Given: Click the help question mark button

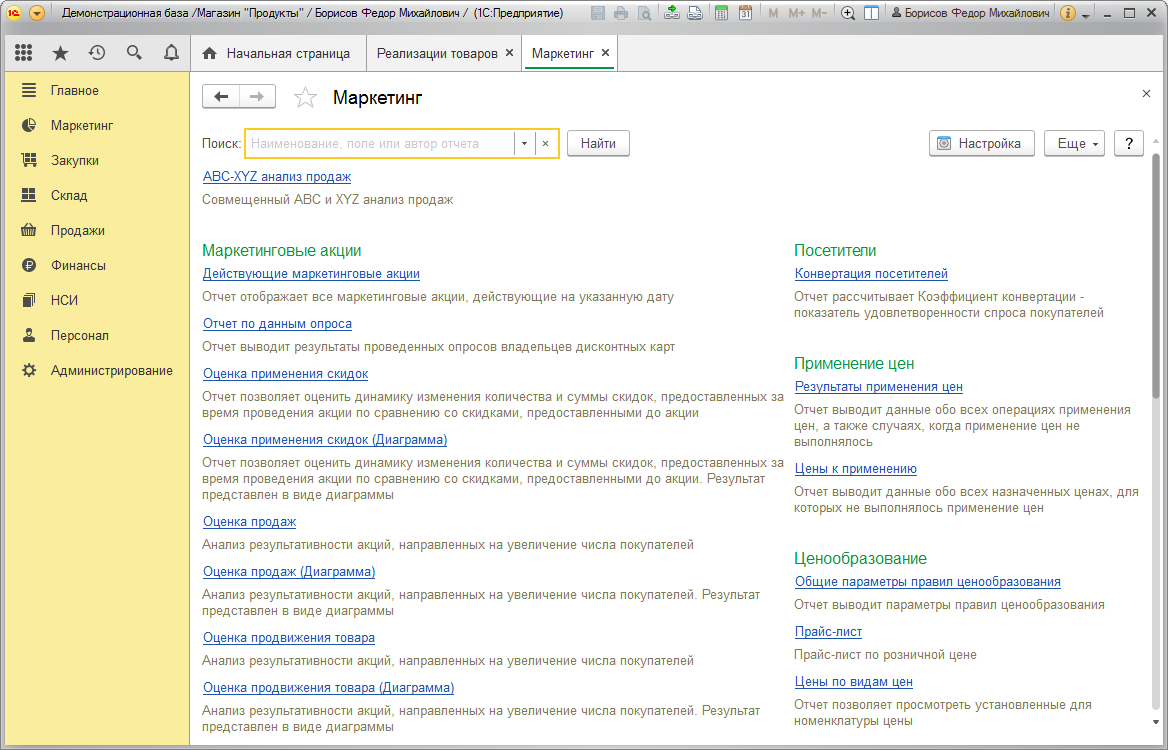Looking at the screenshot, I should [1129, 144].
